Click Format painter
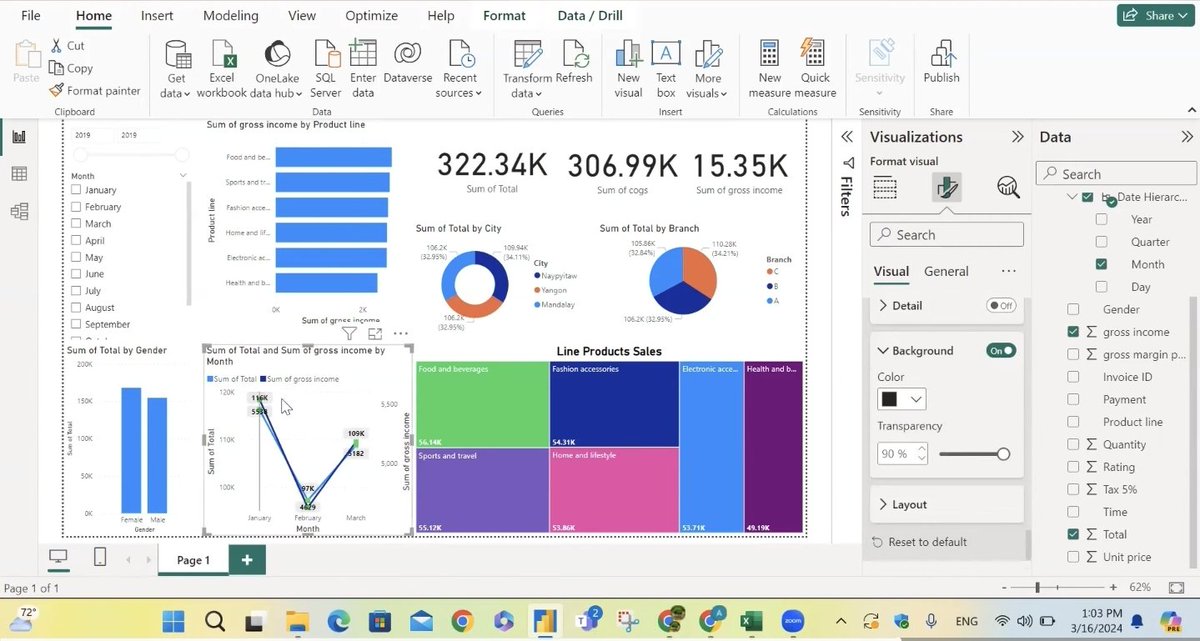 coord(95,91)
